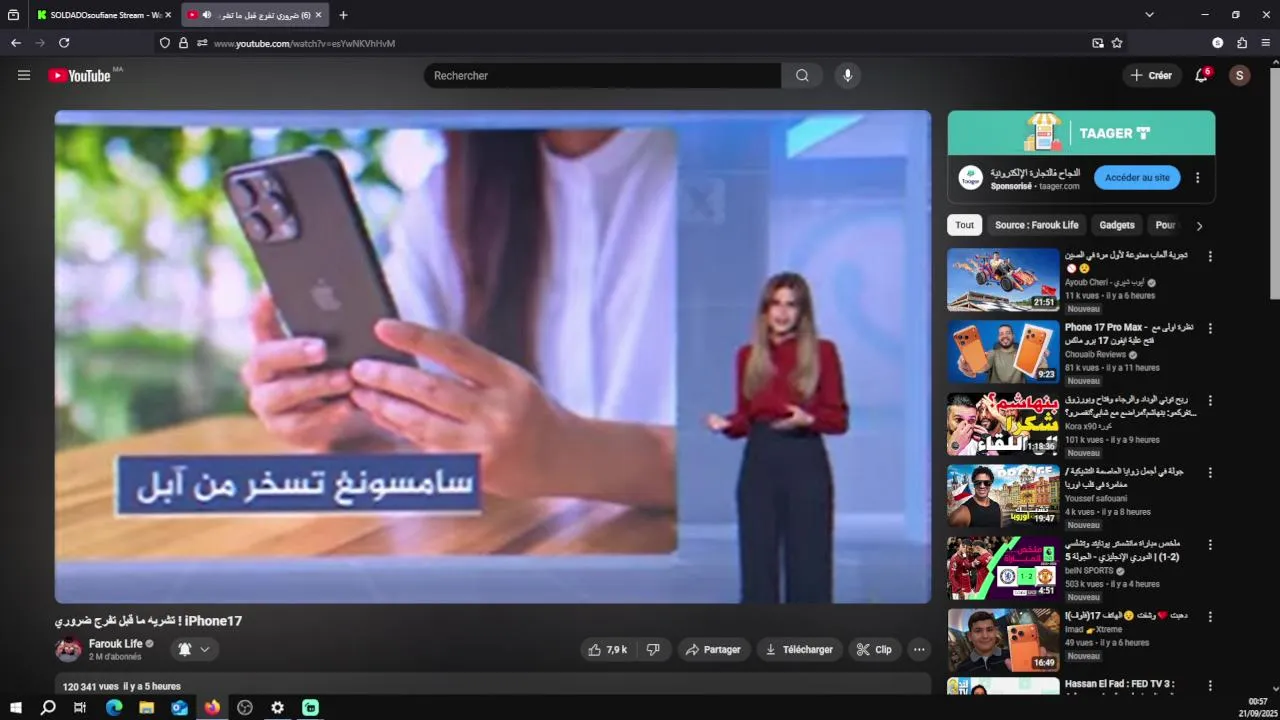Open options menu for beIN SPORTS video

click(x=1210, y=545)
